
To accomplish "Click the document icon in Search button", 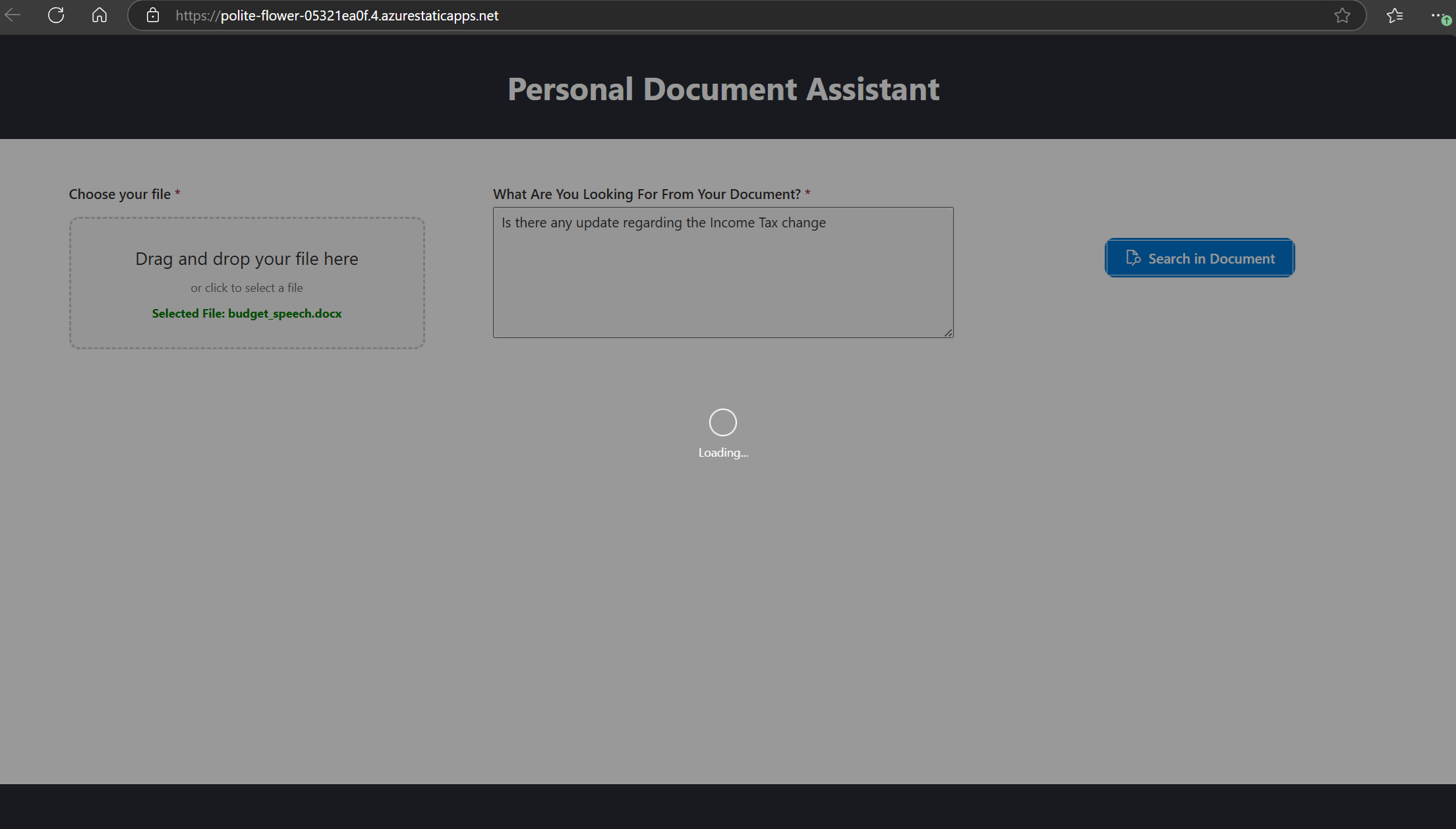I will (1133, 258).
